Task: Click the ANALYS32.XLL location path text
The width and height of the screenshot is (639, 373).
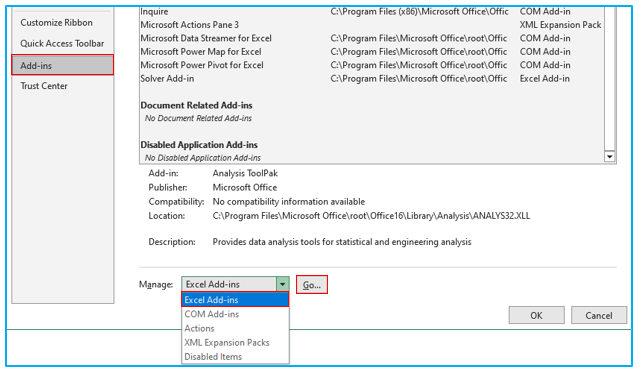Action: [371, 216]
